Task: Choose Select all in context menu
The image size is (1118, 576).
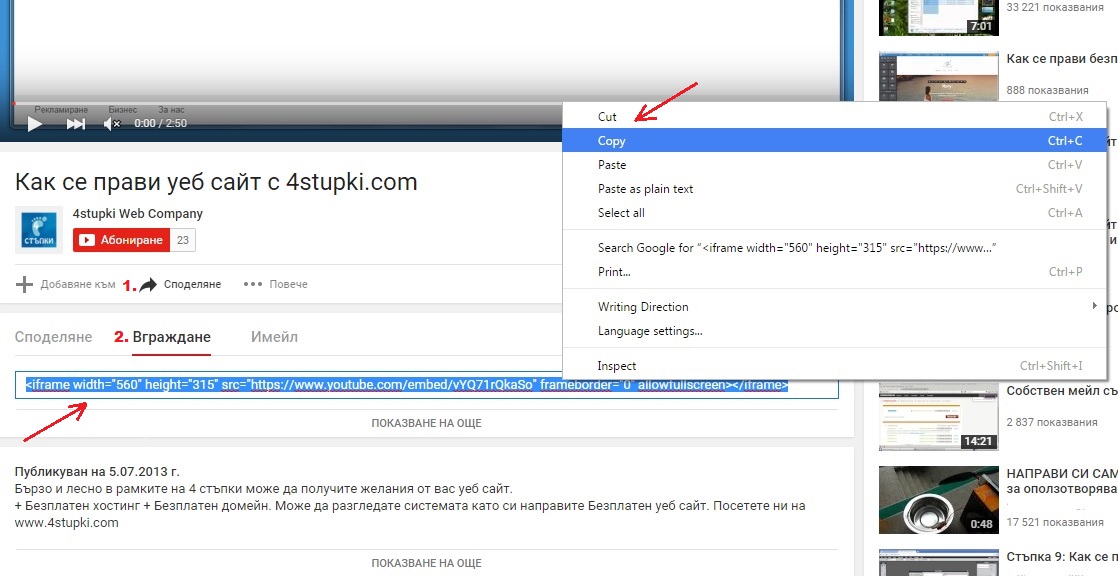Action: click(x=834, y=212)
